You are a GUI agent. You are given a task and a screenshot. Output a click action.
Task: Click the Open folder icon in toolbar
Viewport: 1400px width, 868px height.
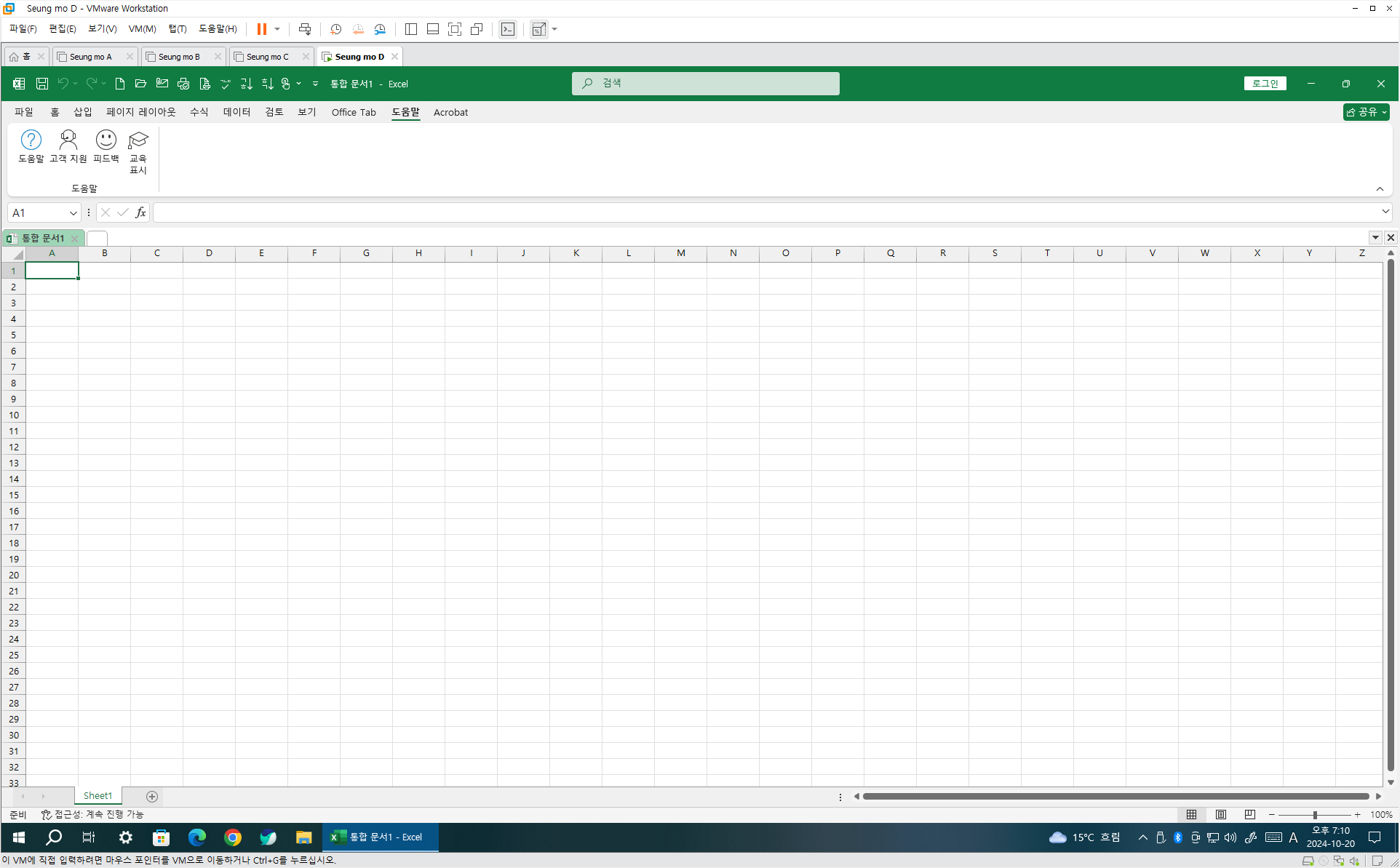(x=141, y=84)
